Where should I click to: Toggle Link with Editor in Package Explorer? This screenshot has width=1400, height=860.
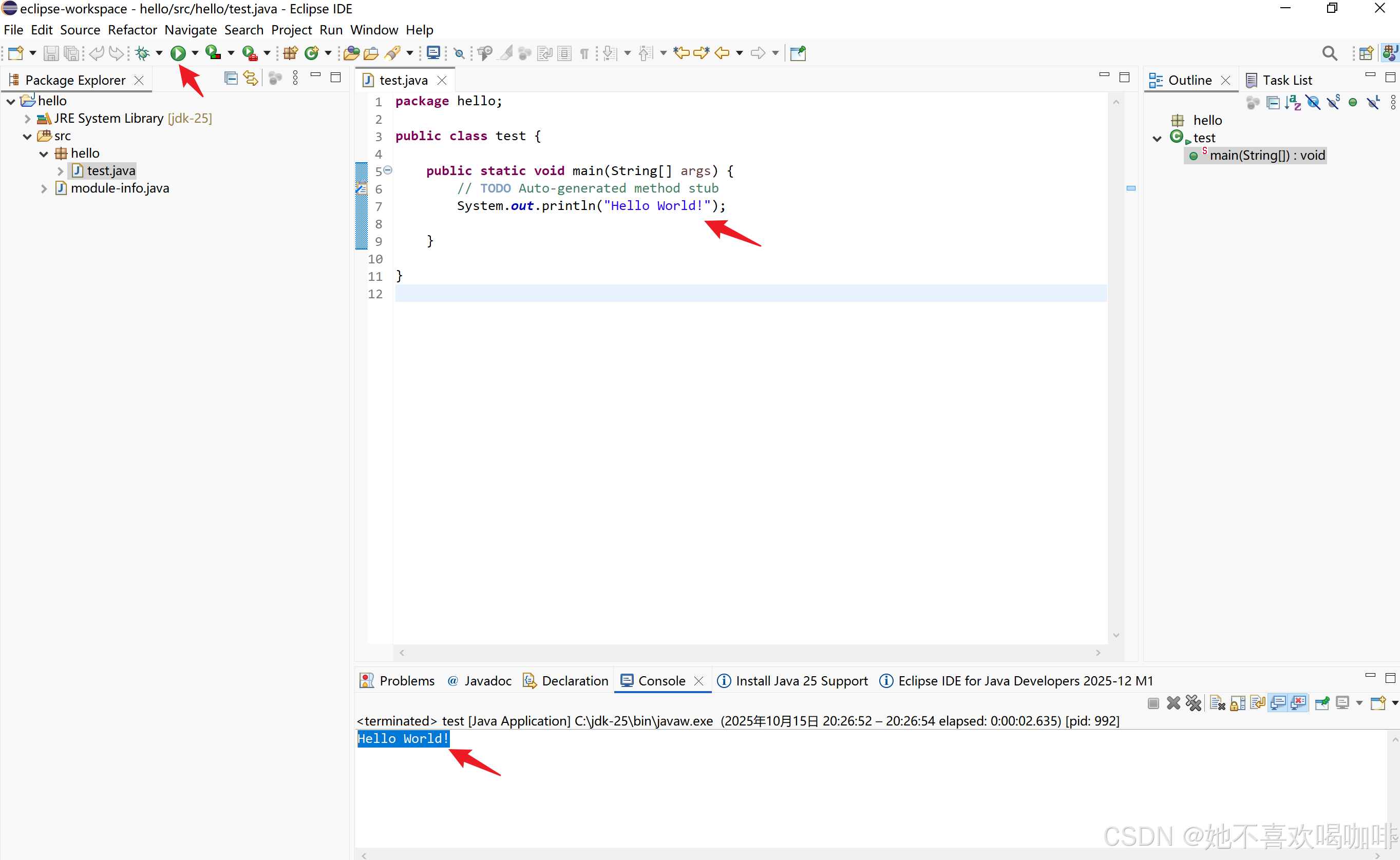click(250, 79)
